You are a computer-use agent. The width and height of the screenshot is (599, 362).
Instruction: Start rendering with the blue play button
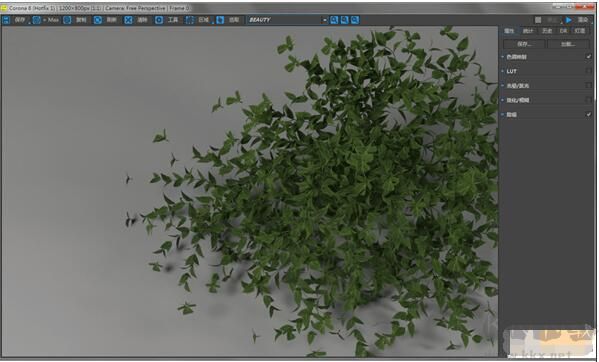569,20
